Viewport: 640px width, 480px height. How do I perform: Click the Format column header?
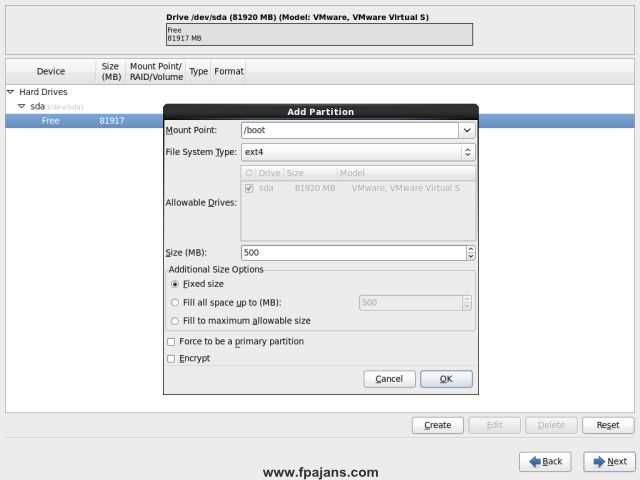[229, 71]
